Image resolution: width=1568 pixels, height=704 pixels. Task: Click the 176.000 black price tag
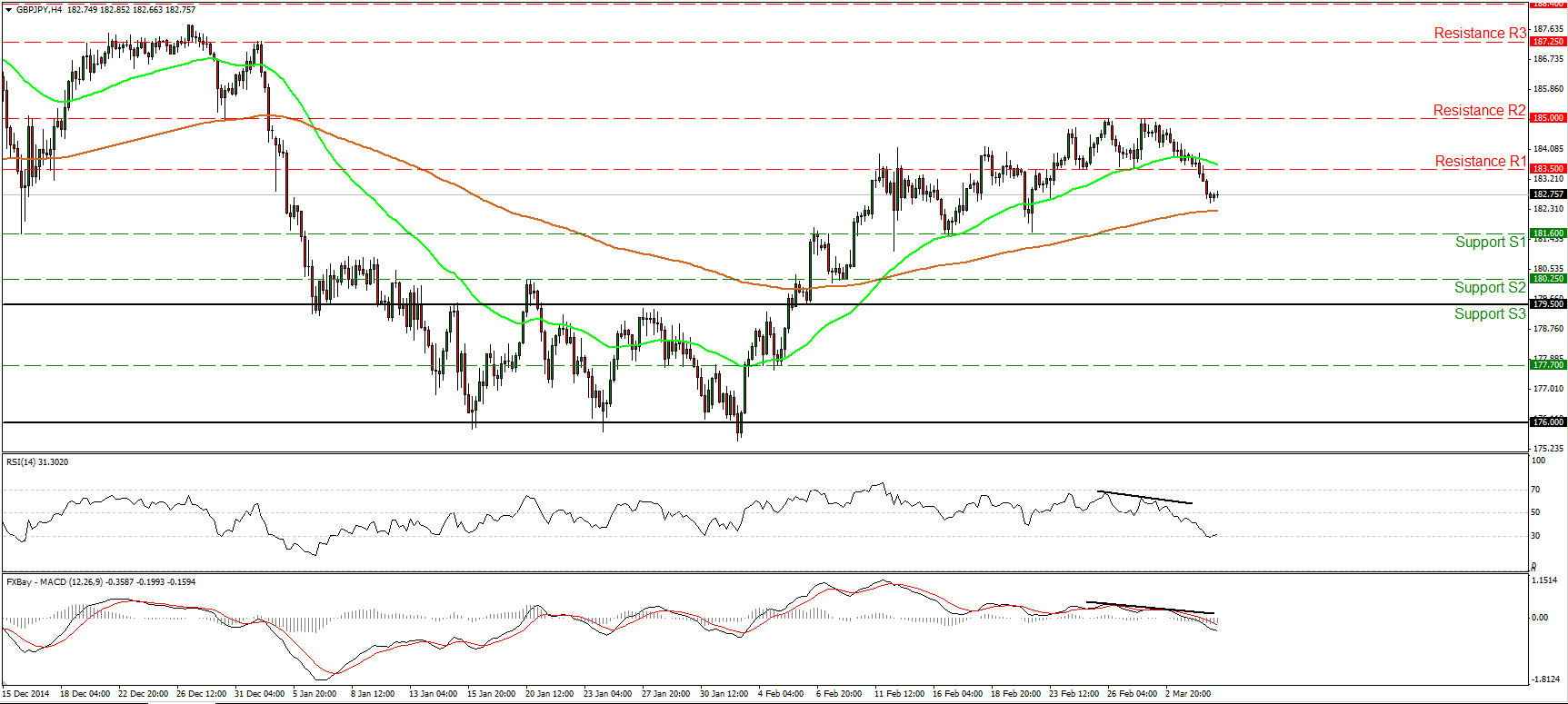(1548, 422)
